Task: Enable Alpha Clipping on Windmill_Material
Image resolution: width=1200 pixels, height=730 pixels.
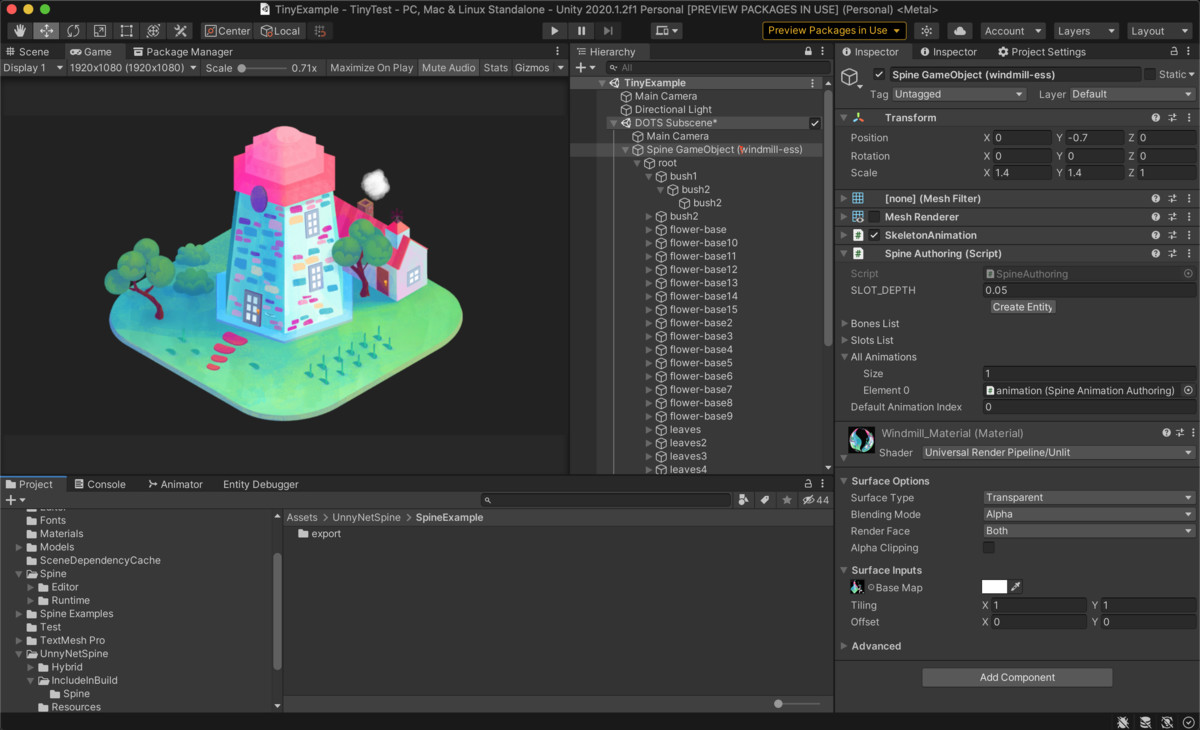Action: coord(989,548)
